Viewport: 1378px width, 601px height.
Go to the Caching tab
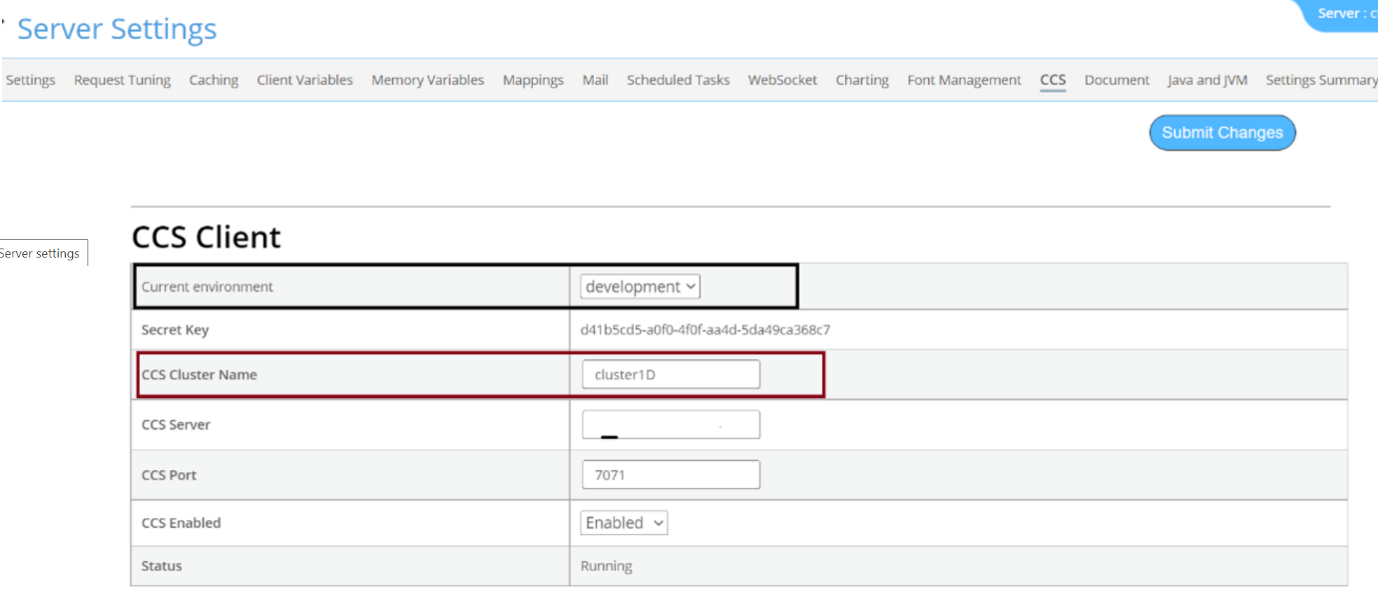click(x=213, y=80)
